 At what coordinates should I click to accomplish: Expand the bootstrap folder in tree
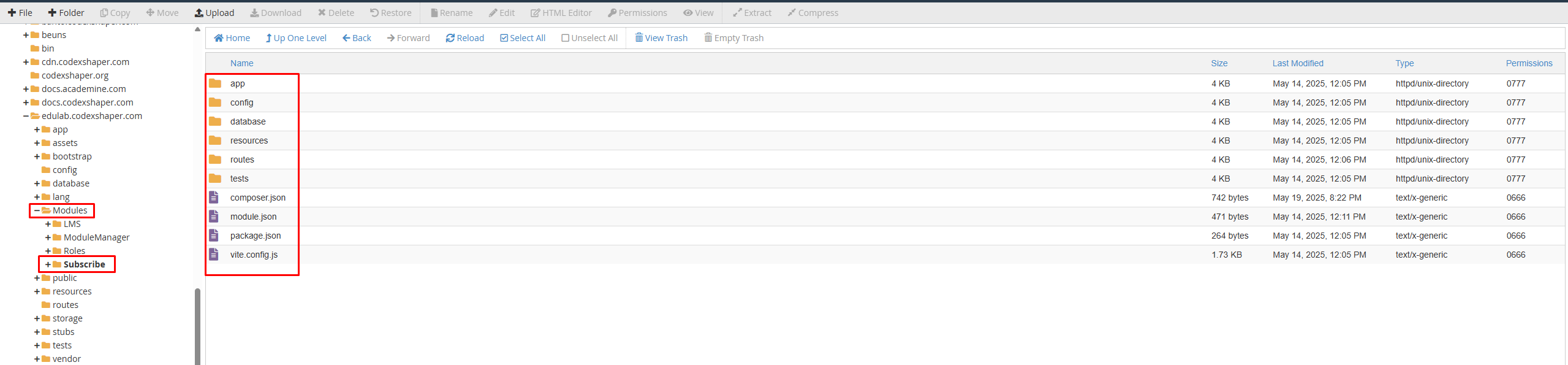point(37,156)
